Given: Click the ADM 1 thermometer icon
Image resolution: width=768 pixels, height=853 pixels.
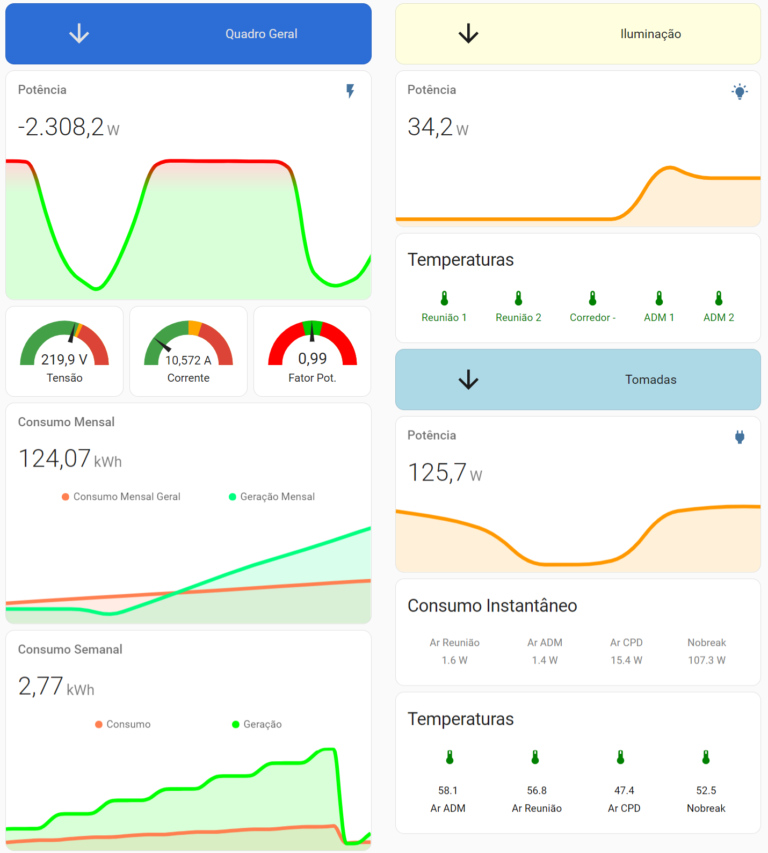Looking at the screenshot, I should (658, 299).
